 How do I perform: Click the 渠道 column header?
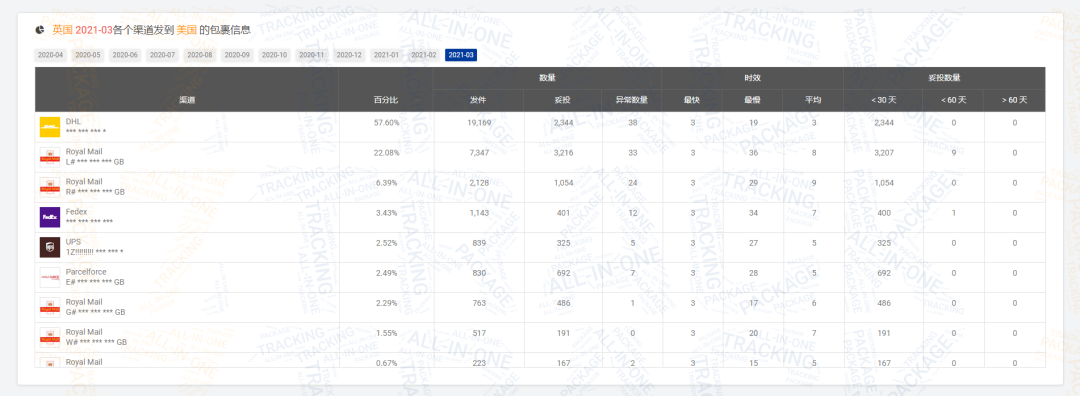(x=187, y=101)
